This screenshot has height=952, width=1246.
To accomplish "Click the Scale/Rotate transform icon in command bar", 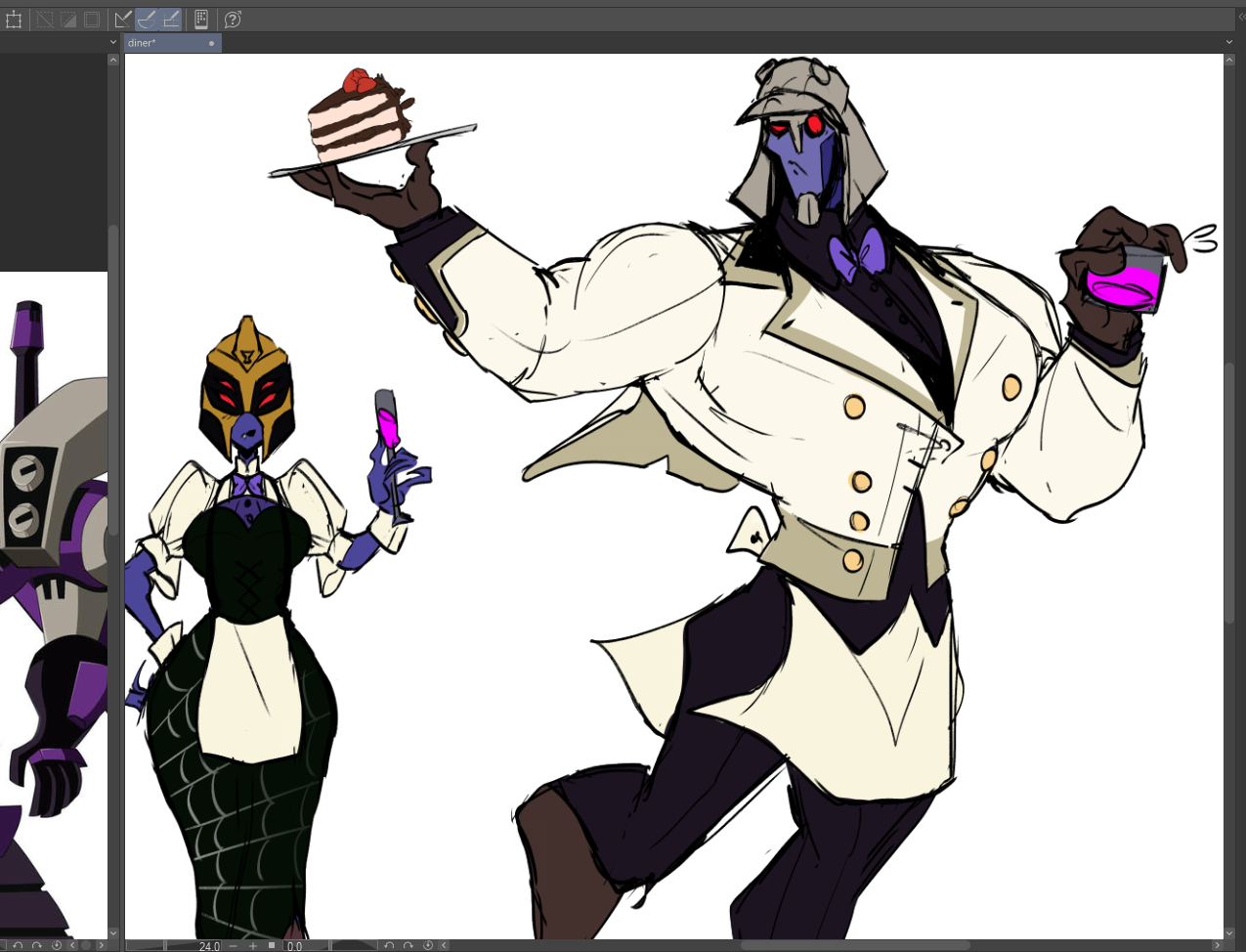I will click(x=14, y=20).
